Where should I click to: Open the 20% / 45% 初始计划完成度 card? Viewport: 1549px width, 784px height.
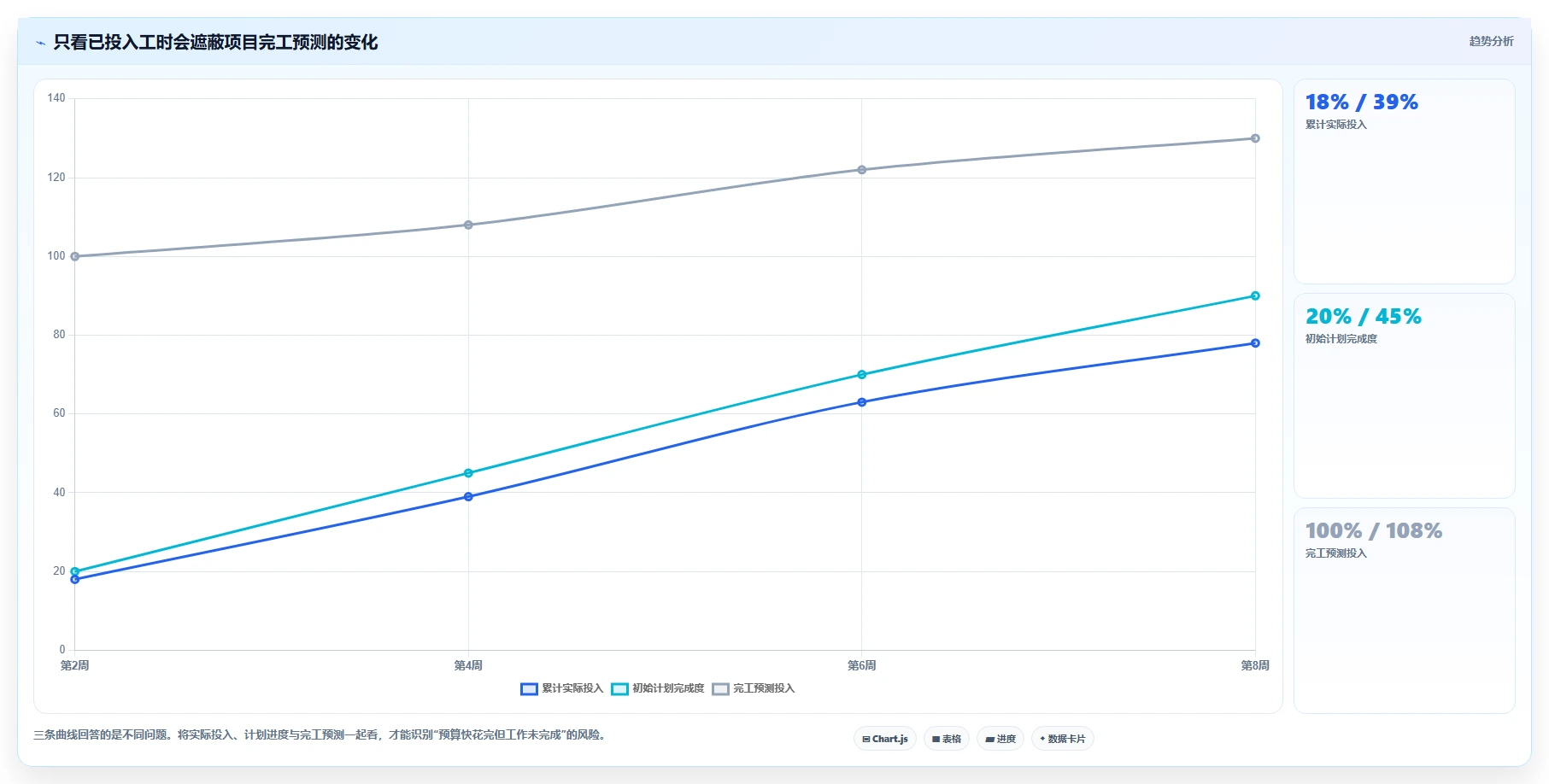(x=1404, y=395)
